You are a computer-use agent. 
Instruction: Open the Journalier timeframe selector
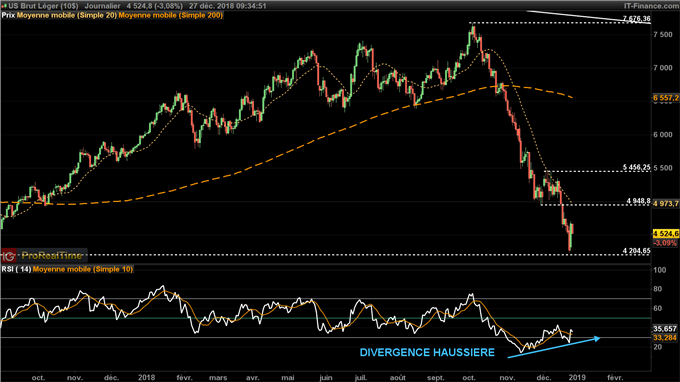(102, 6)
